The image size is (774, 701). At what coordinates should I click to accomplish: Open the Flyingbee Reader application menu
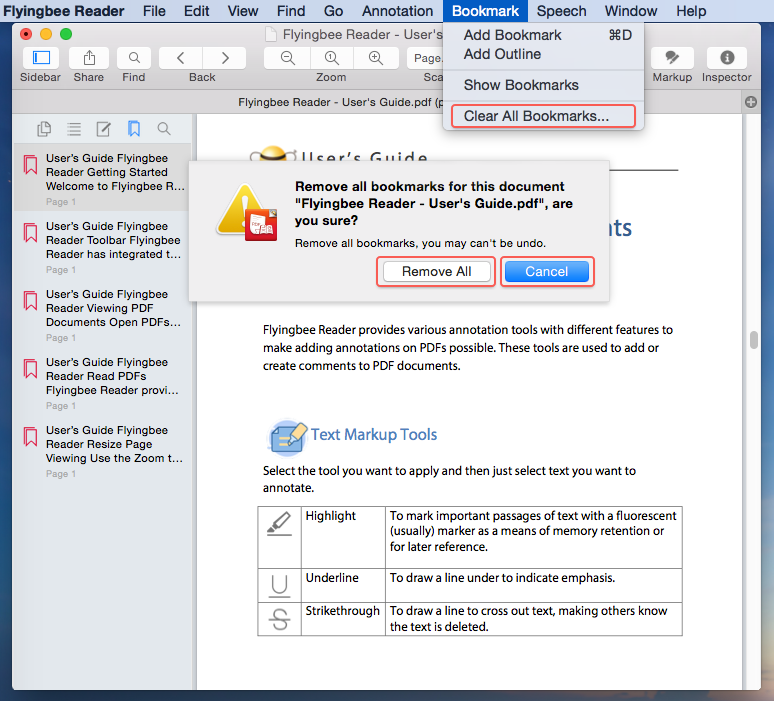[x=64, y=11]
